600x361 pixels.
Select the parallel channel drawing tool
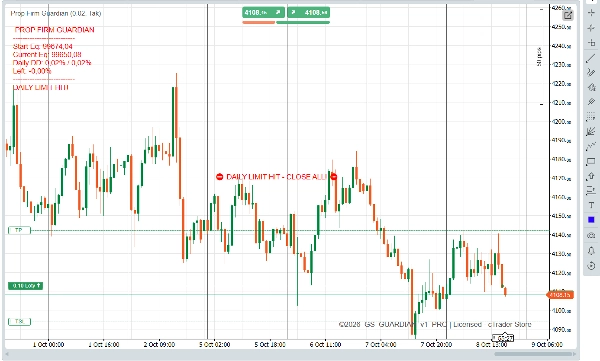point(591,72)
